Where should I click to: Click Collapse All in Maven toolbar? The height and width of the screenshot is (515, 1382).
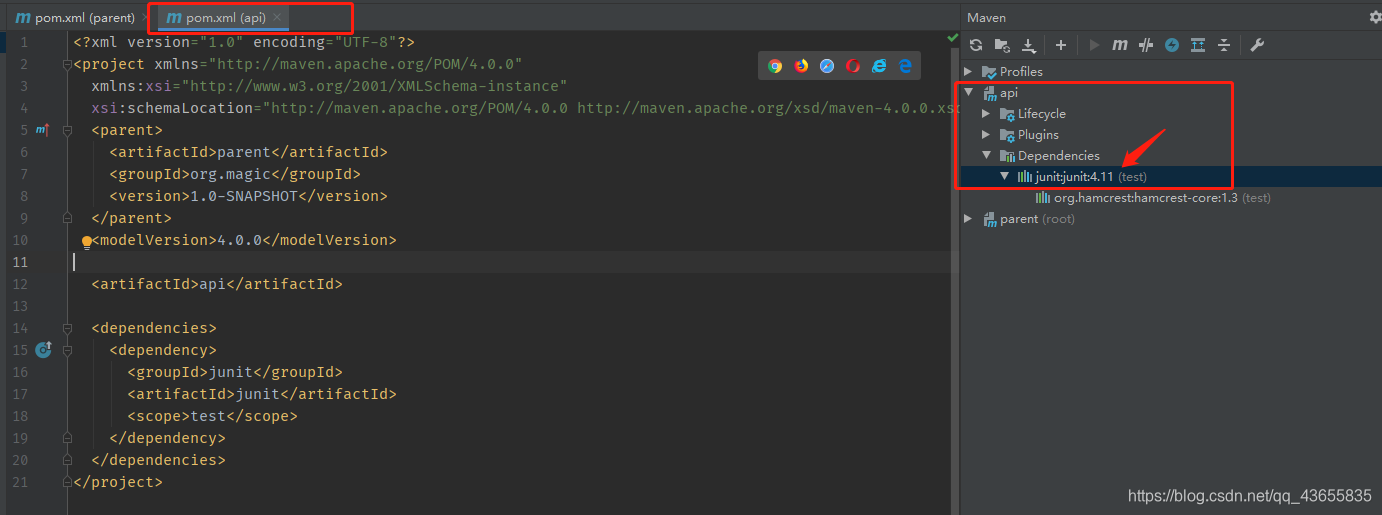[1224, 45]
